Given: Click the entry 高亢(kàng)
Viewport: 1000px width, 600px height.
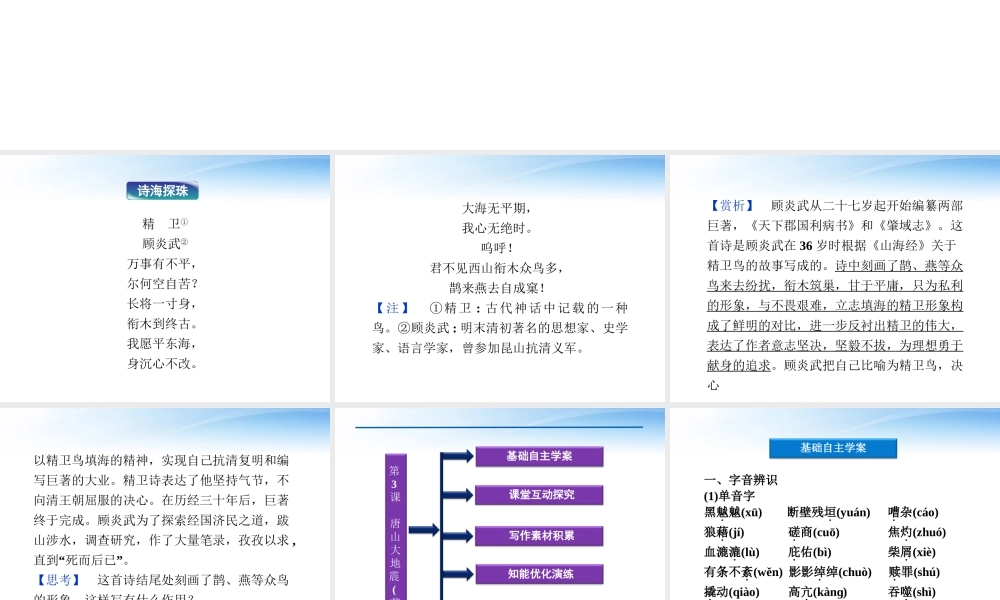Looking at the screenshot, I should (818, 592).
